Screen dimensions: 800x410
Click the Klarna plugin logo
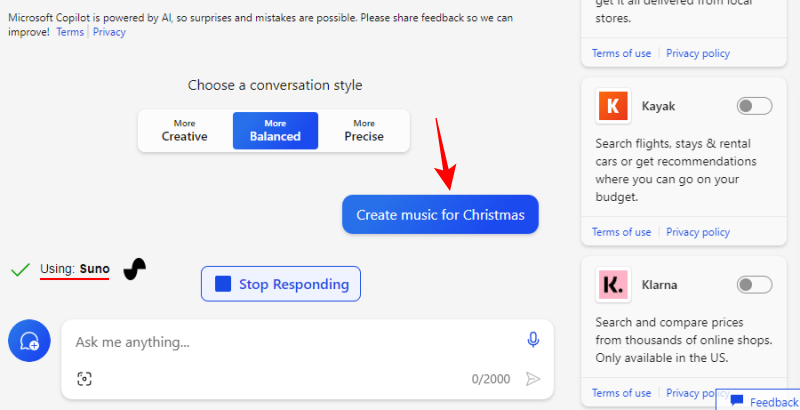pyautogui.click(x=610, y=285)
